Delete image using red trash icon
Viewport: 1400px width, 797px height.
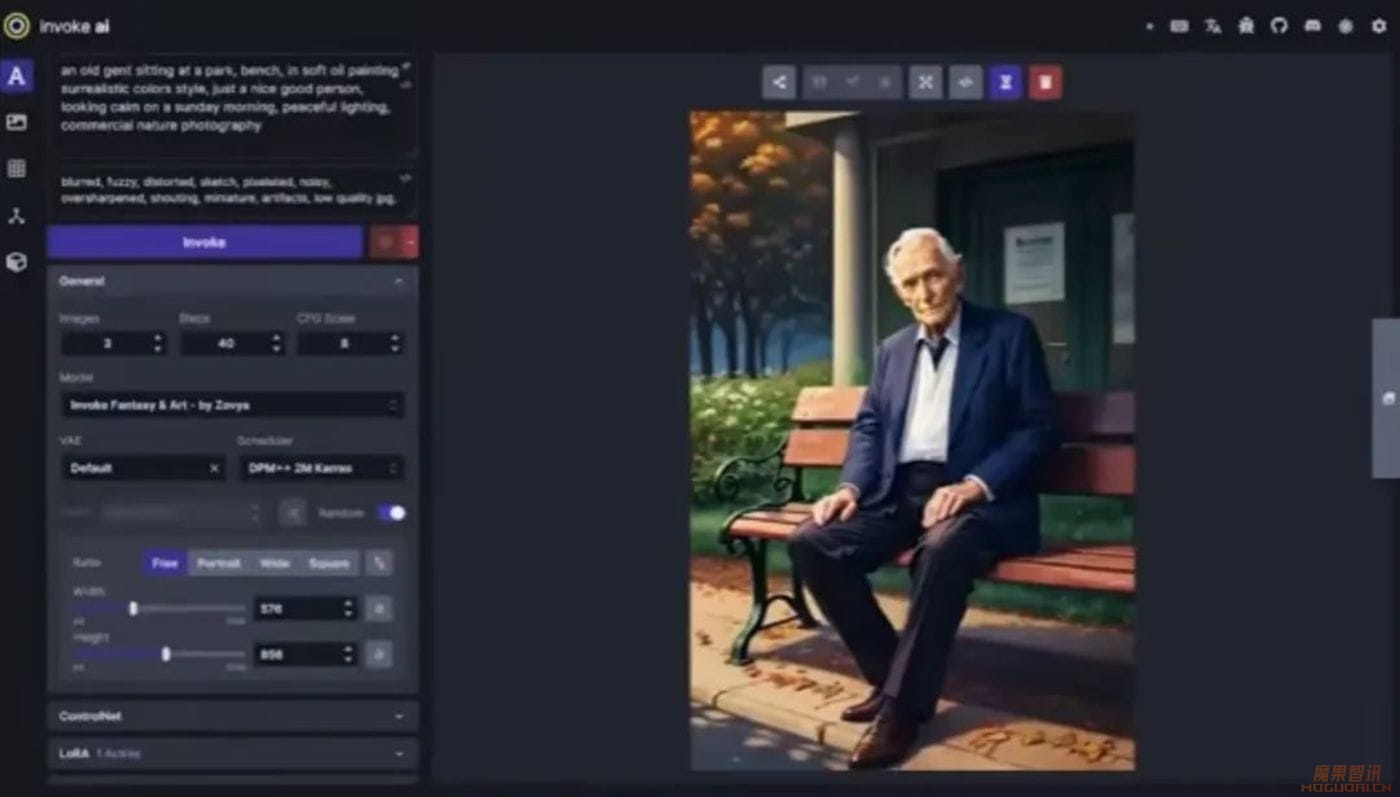tap(1045, 82)
